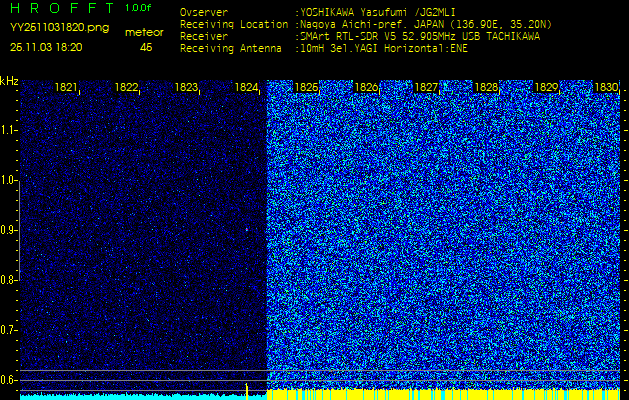Select the file name YY2511031820.png
The height and width of the screenshot is (400, 629).
click(59, 28)
